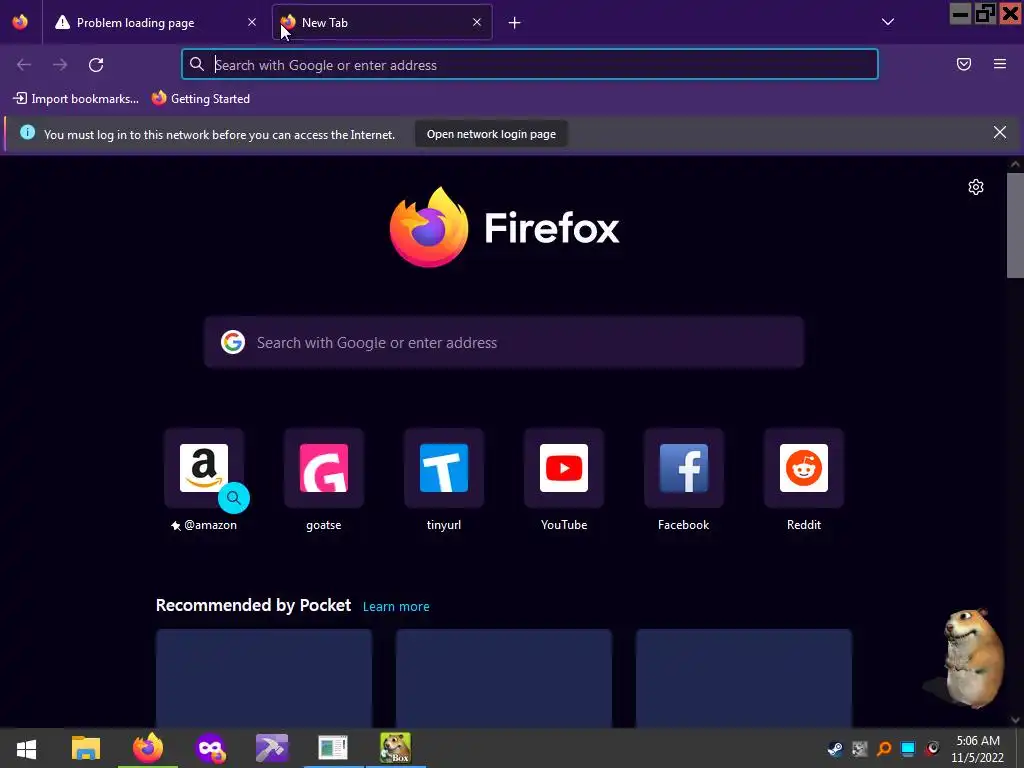
Task: Click the scrollbar down arrow
Action: 1015,720
